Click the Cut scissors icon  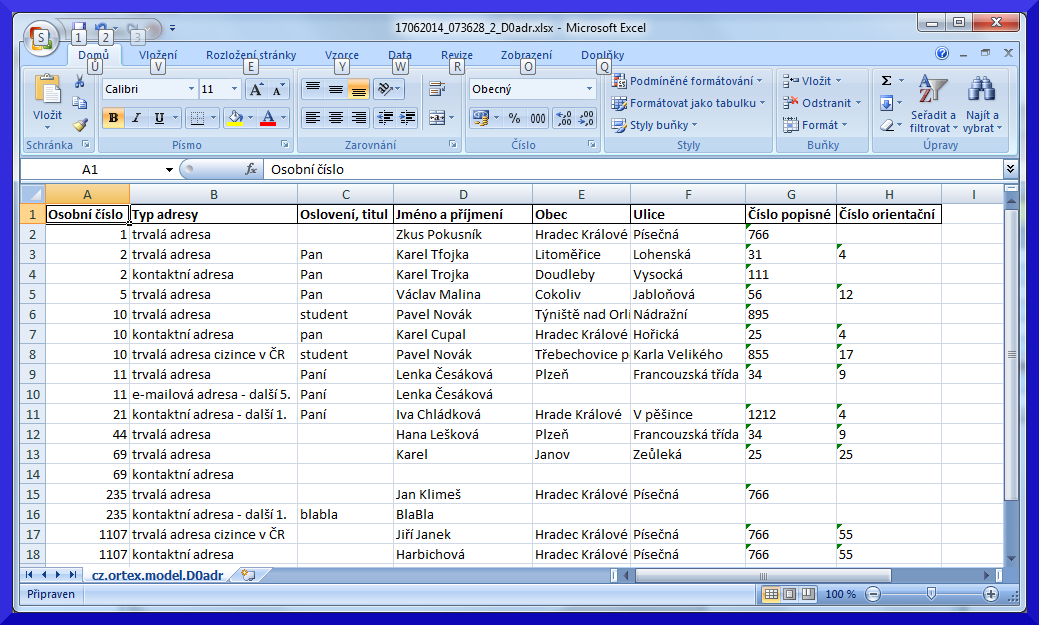point(80,81)
